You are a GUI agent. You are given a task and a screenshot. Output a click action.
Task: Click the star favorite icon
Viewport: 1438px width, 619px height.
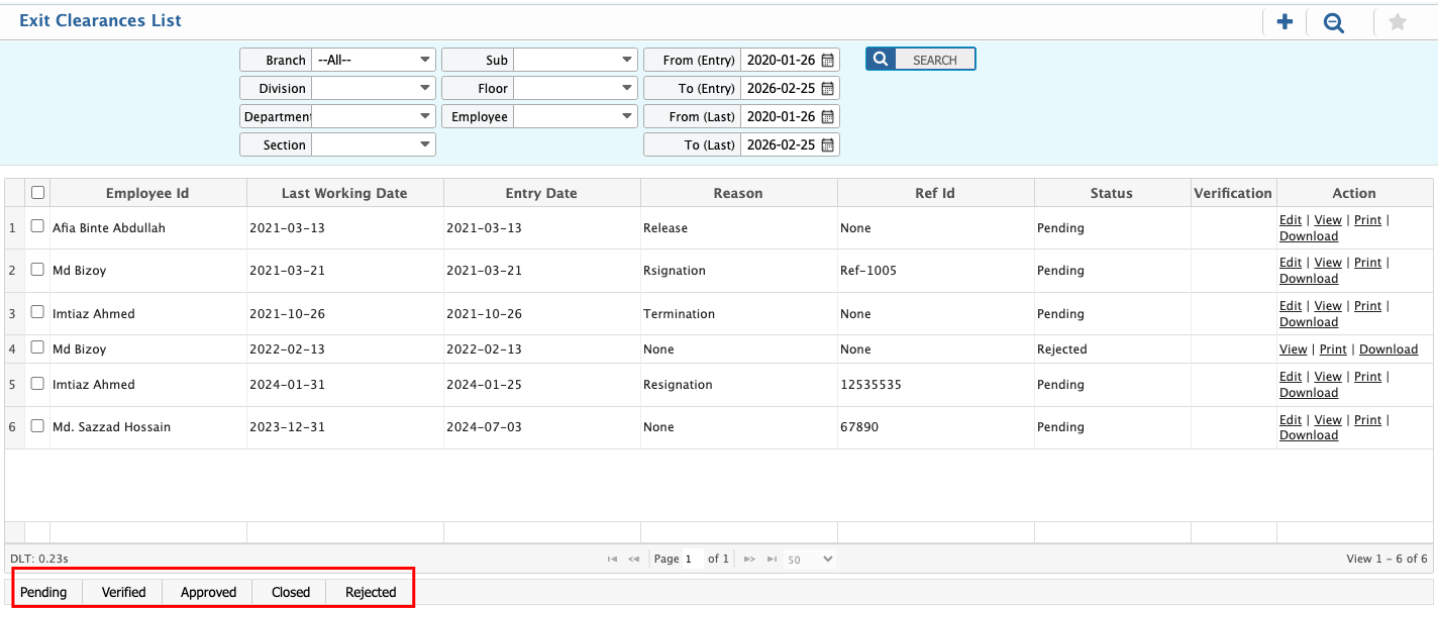click(x=1397, y=22)
